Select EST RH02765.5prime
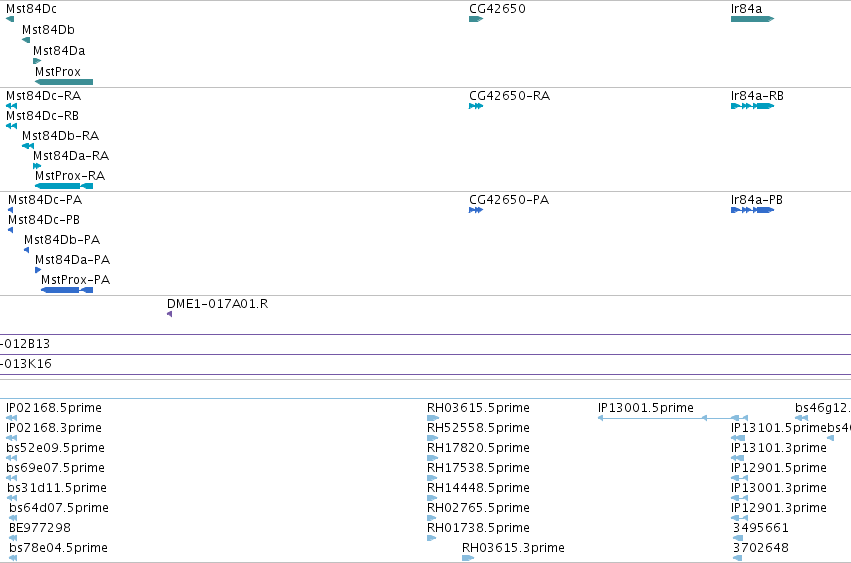The height and width of the screenshot is (563, 851). pos(479,508)
